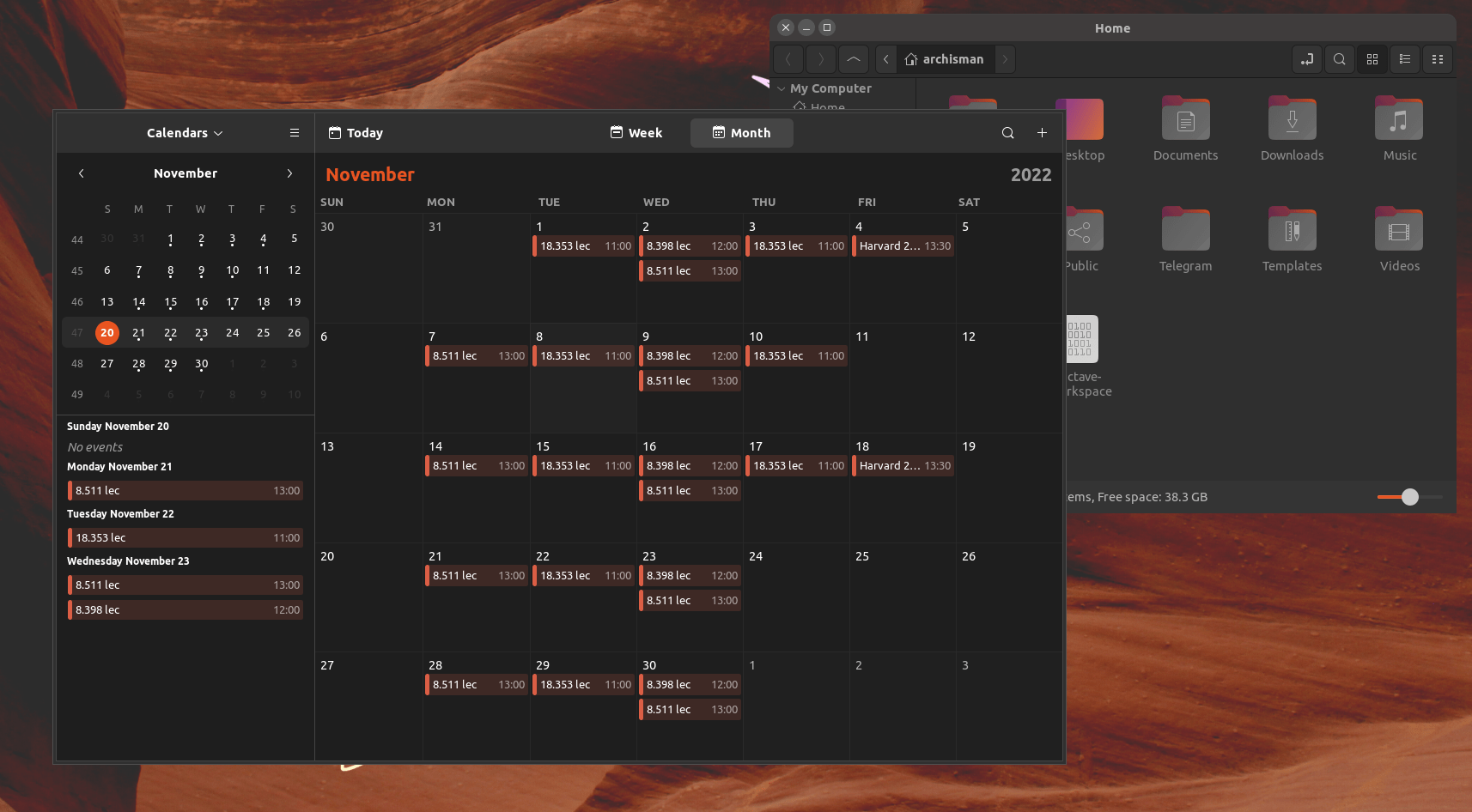This screenshot has width=1472, height=812.
Task: Add a new event with the plus icon
Action: [x=1041, y=133]
